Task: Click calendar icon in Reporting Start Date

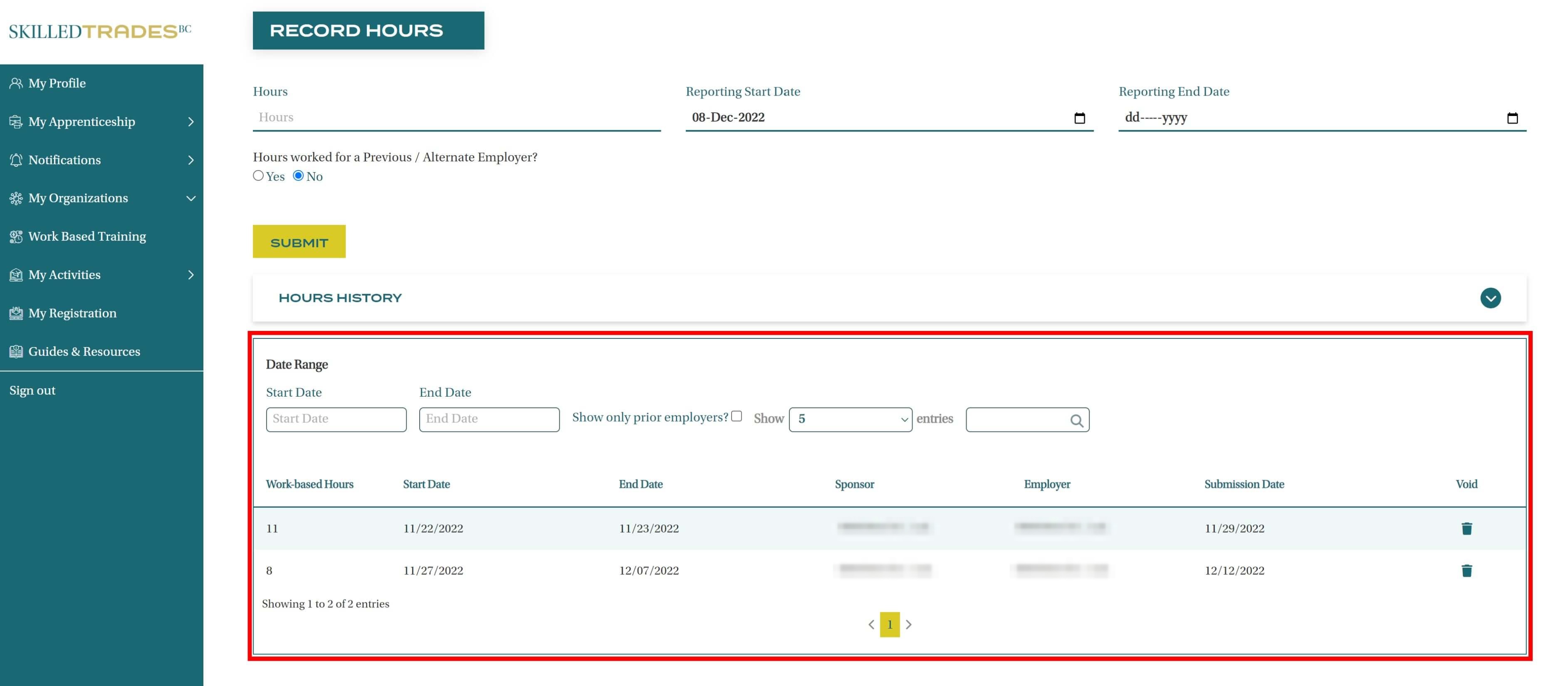Action: tap(1079, 118)
